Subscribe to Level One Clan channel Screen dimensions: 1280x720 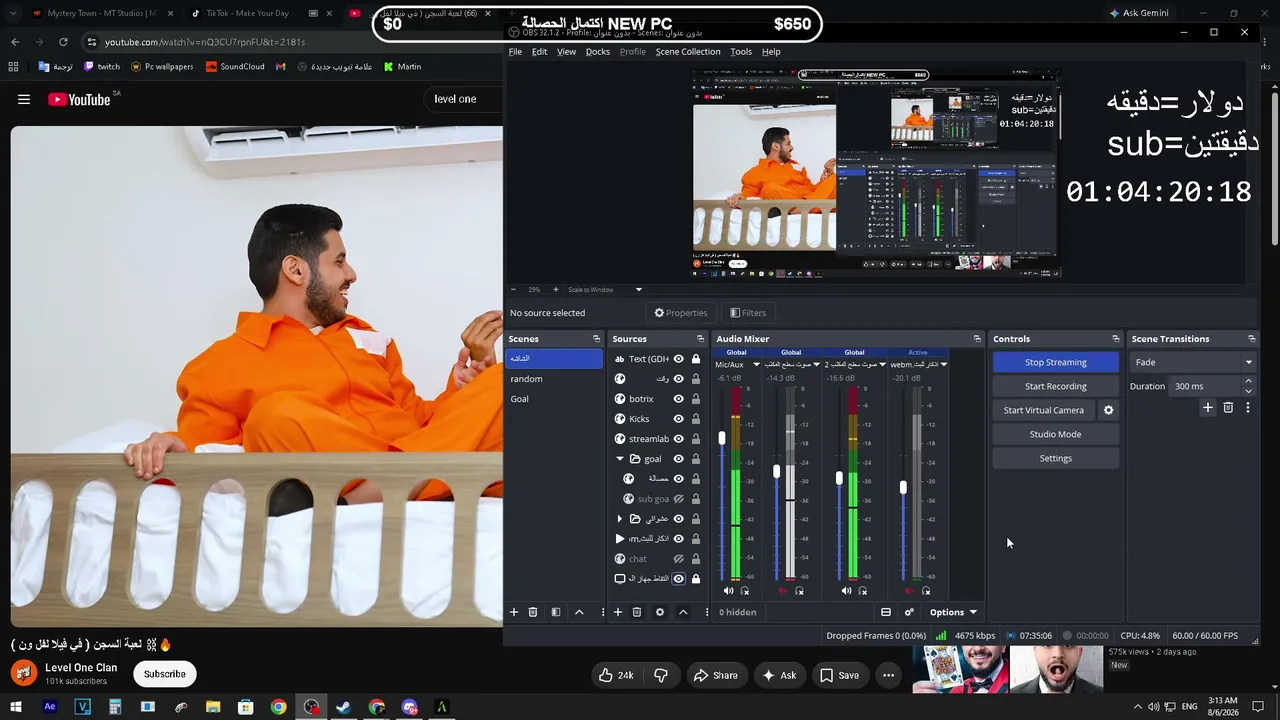(165, 674)
